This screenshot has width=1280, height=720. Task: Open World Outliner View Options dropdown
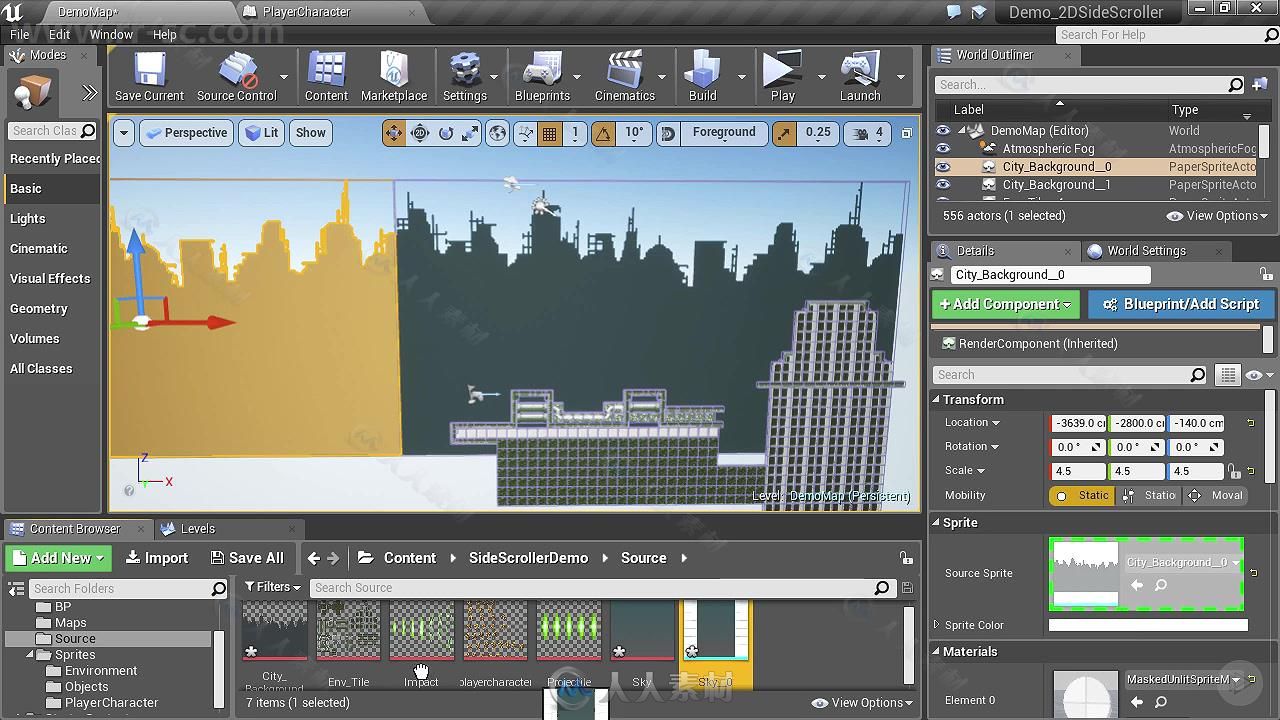pyautogui.click(x=1217, y=216)
